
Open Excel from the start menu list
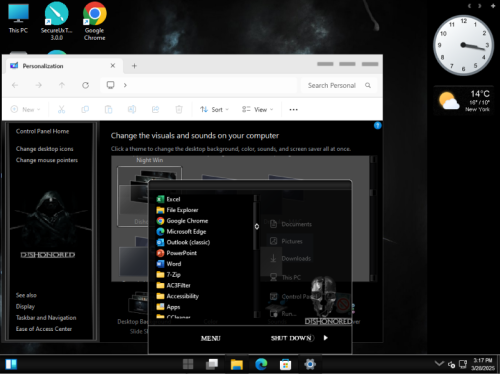(x=169, y=199)
